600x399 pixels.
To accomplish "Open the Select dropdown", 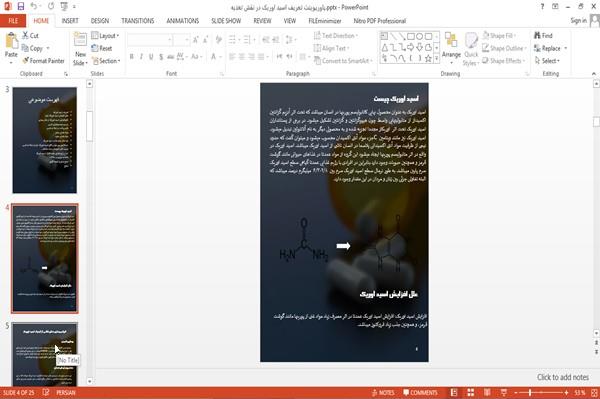I will [x=548, y=61].
